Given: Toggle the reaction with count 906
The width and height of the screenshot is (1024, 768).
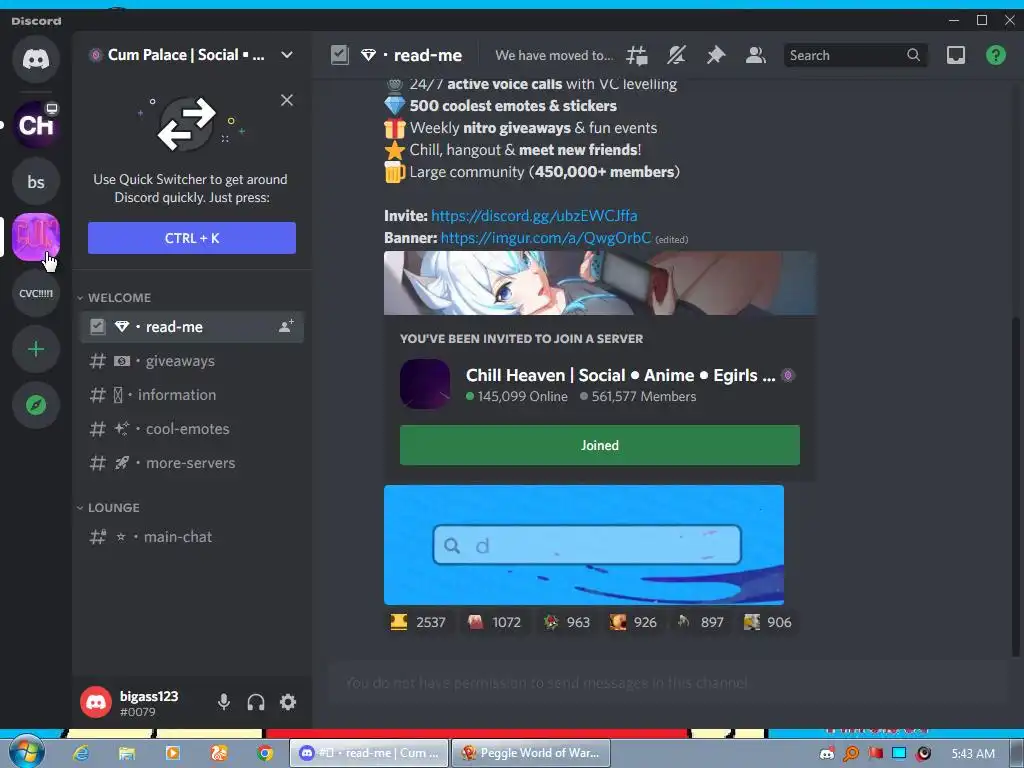Looking at the screenshot, I should pyautogui.click(x=768, y=622).
